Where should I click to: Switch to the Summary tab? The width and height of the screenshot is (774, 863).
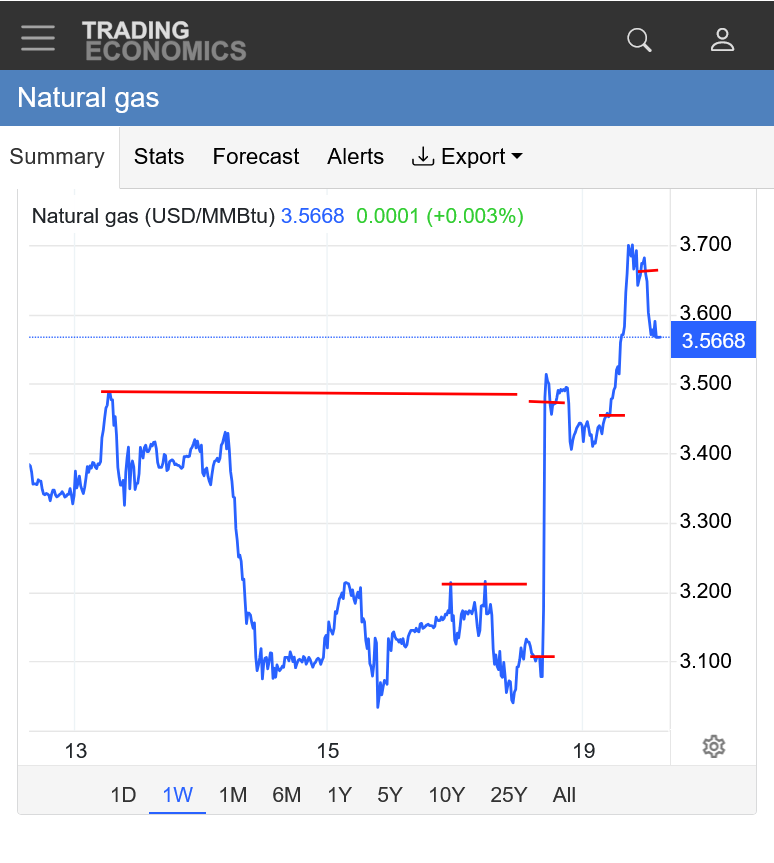click(x=57, y=157)
